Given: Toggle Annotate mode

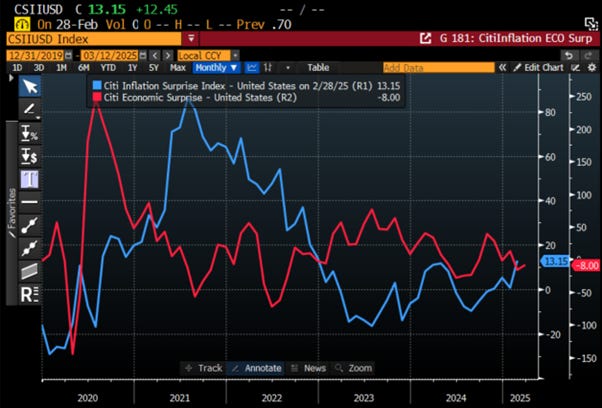Looking at the screenshot, I should tap(256, 368).
